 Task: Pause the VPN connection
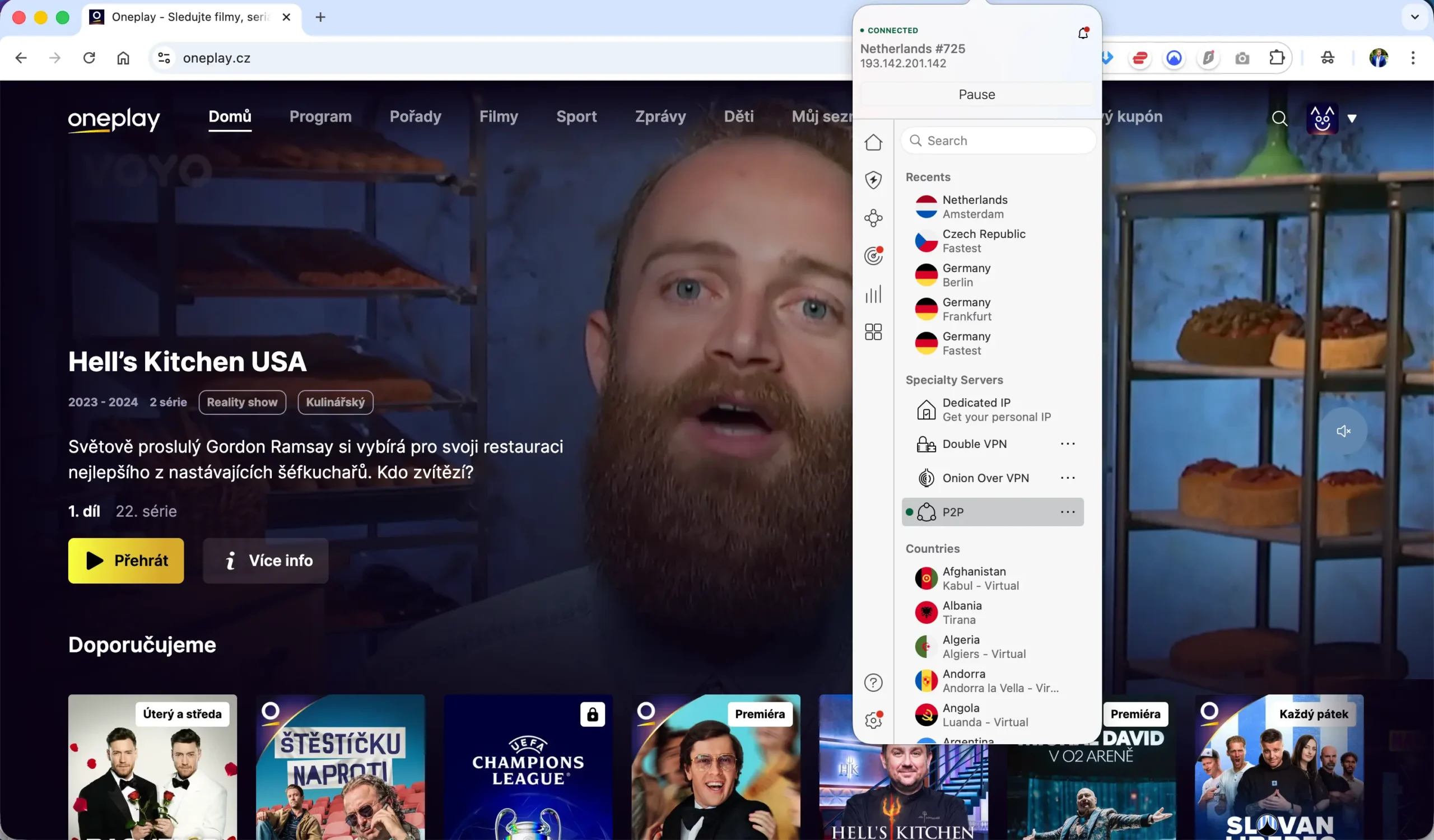pos(975,94)
